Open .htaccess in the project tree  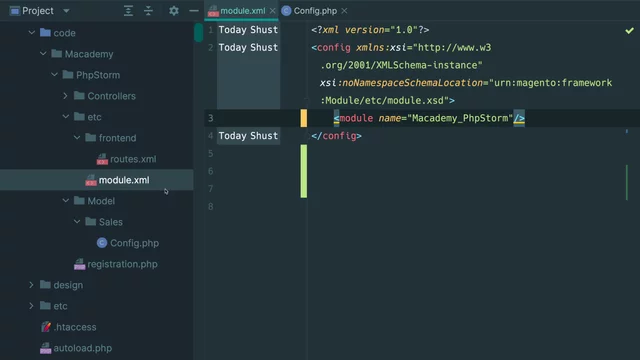75,327
